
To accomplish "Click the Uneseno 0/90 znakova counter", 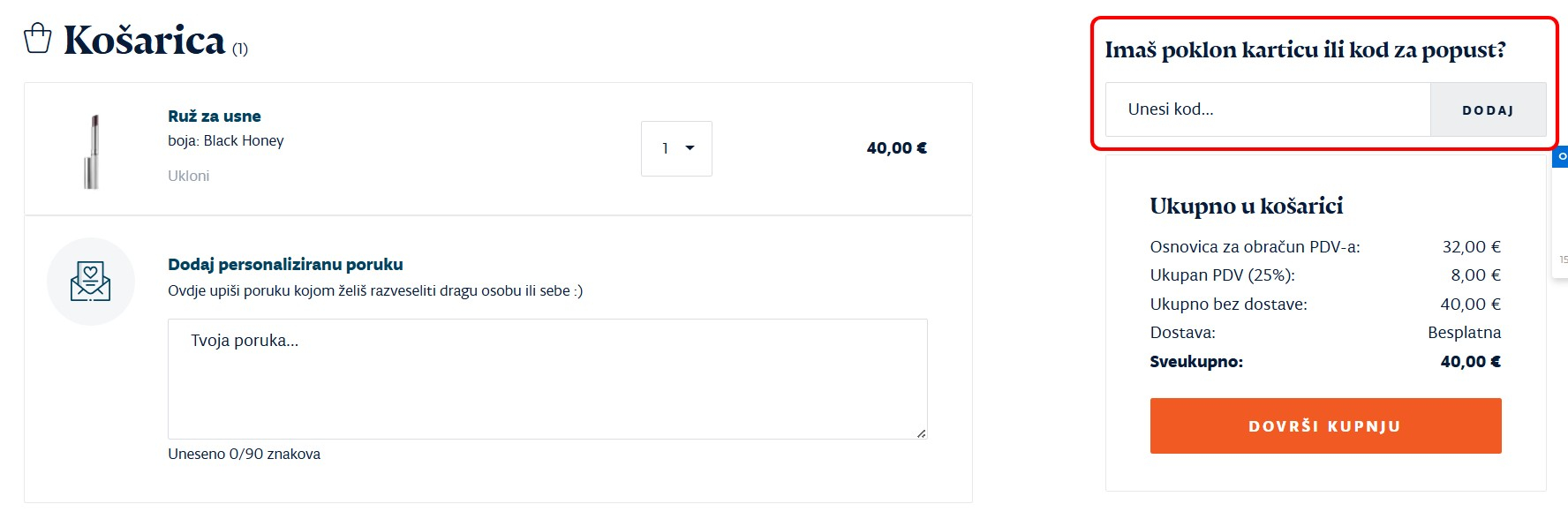I will coord(244,454).
